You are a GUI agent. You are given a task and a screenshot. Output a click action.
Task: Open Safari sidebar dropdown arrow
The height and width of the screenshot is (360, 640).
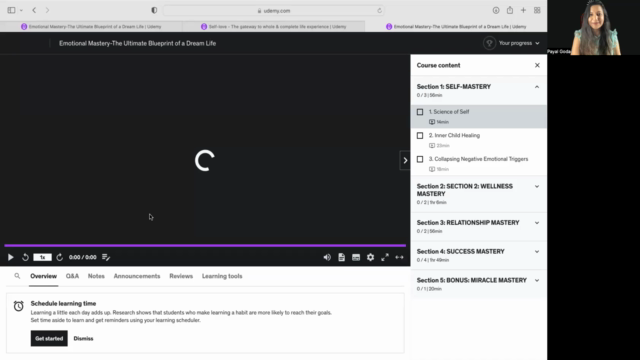(21, 10)
